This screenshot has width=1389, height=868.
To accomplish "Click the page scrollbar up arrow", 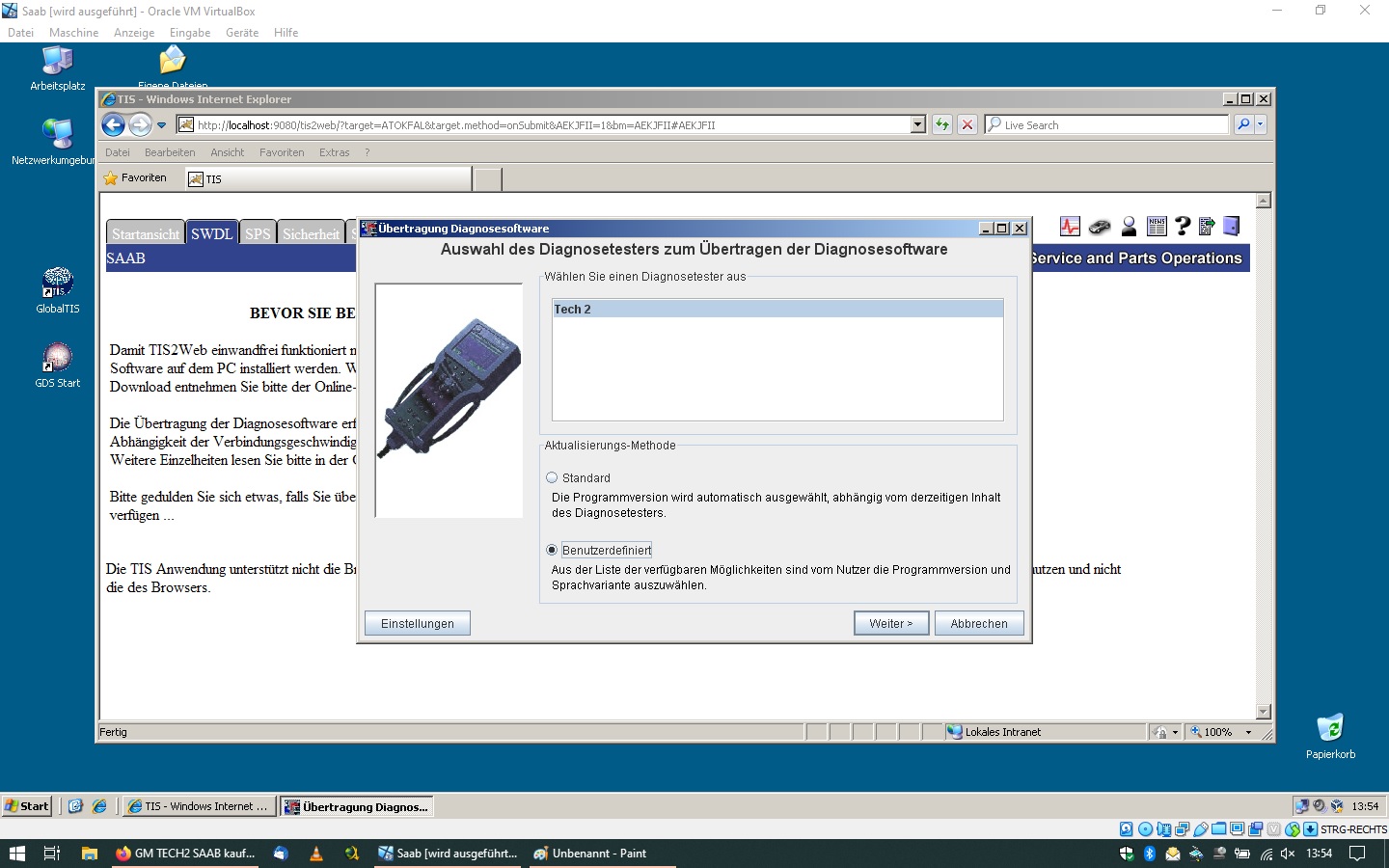I will (x=1264, y=201).
